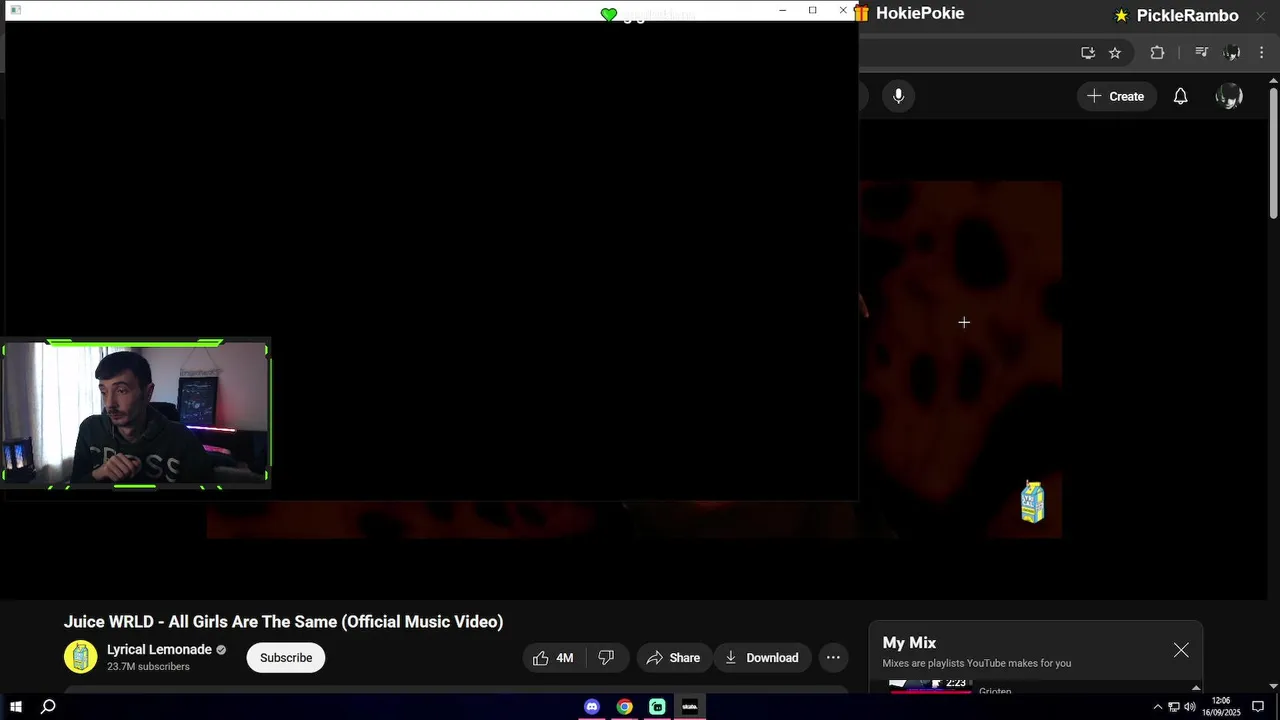This screenshot has height=720, width=1280.
Task: Click the 23.7M subscribers text
Action: [x=148, y=667]
